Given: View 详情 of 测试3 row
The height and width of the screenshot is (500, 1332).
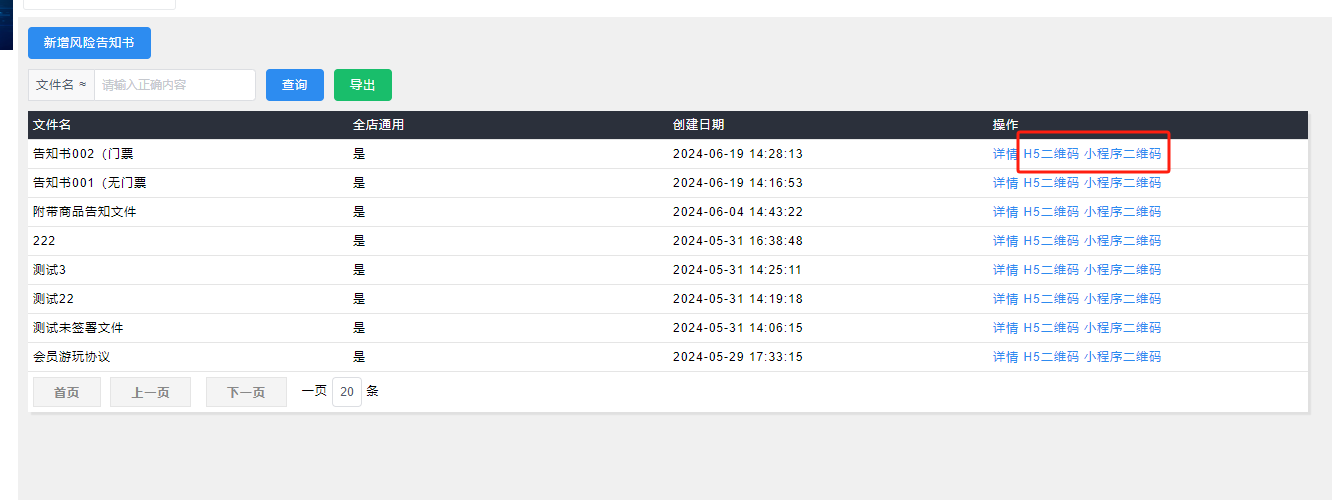Looking at the screenshot, I should pos(1005,270).
